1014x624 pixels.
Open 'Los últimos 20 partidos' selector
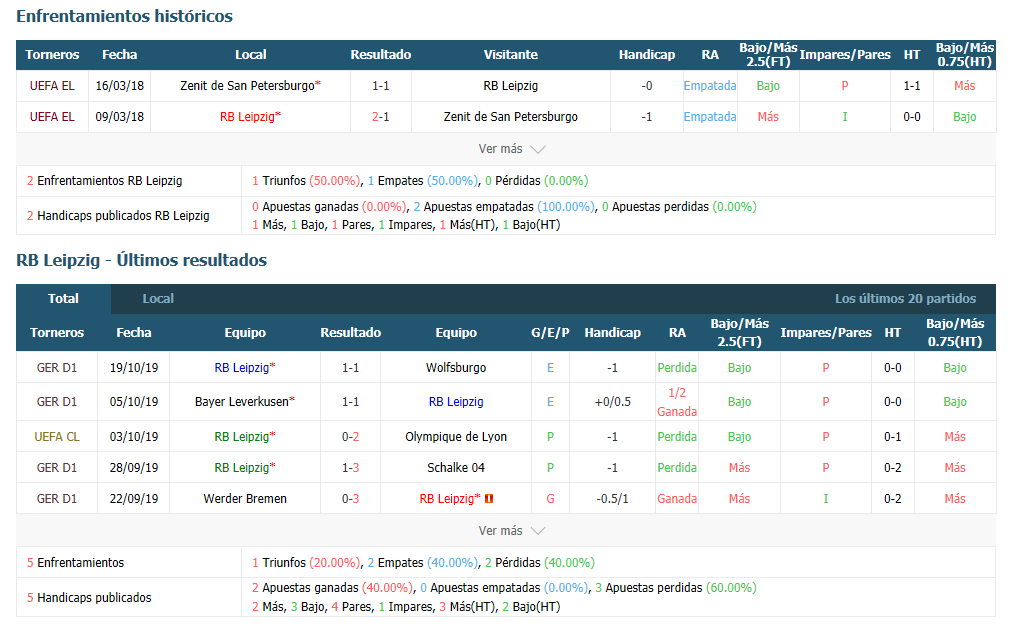click(x=905, y=299)
